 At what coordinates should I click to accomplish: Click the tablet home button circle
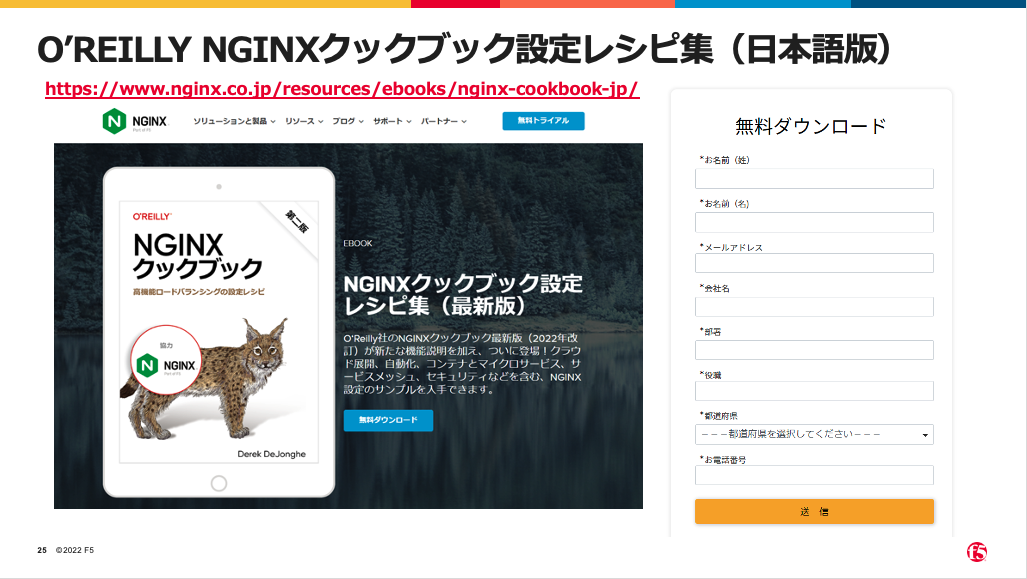click(219, 483)
